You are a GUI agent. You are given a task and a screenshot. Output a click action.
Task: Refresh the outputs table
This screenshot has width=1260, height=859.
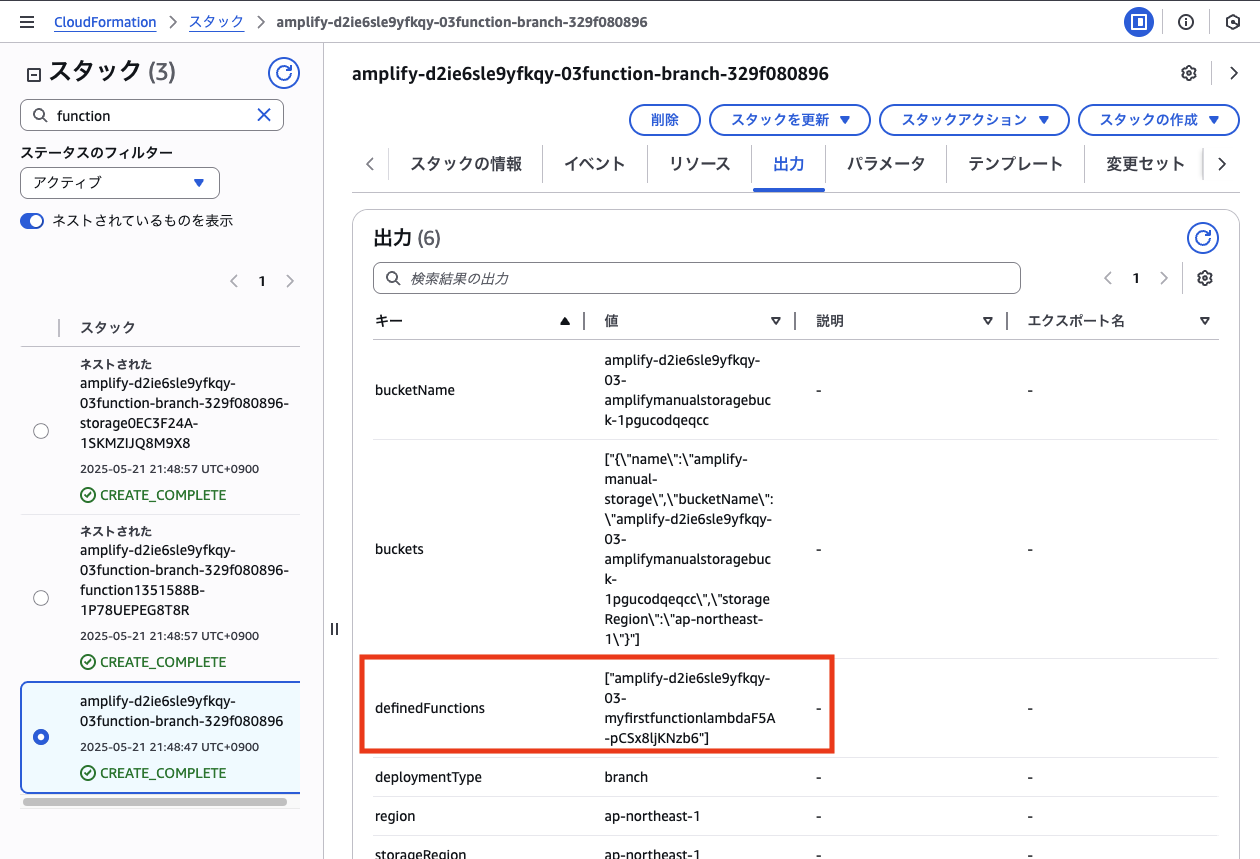(1203, 238)
